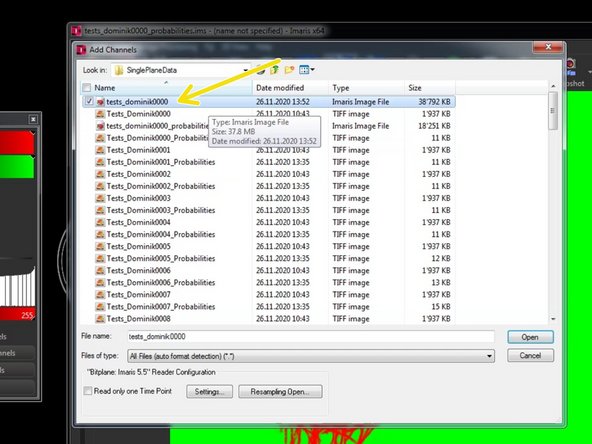Click date 26.11.2020 13:52 of selected file
This screenshot has height=444, width=592.
(x=283, y=102)
